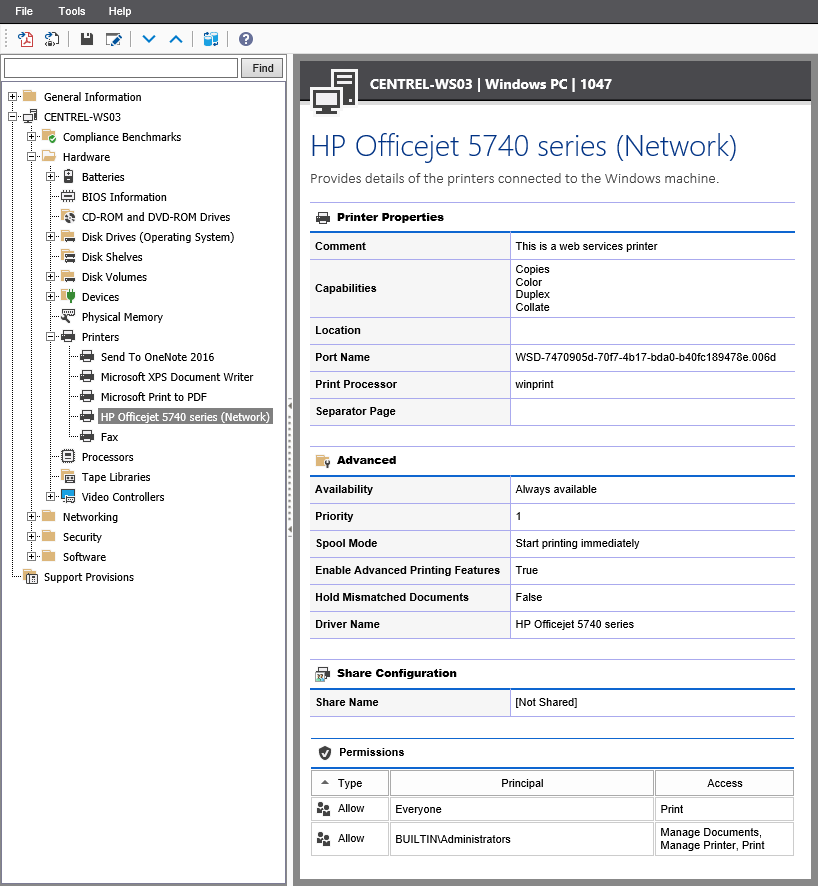
Task: Expand the Security folder node
Action: tap(32, 536)
